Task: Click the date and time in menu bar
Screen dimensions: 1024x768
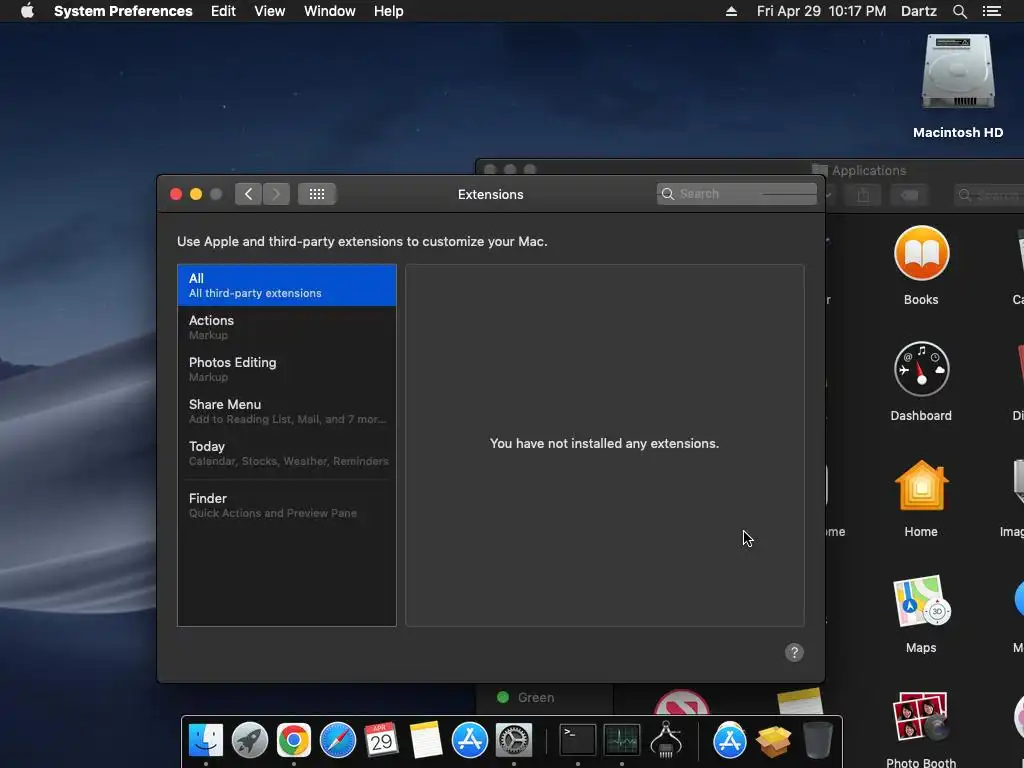Action: pos(822,11)
